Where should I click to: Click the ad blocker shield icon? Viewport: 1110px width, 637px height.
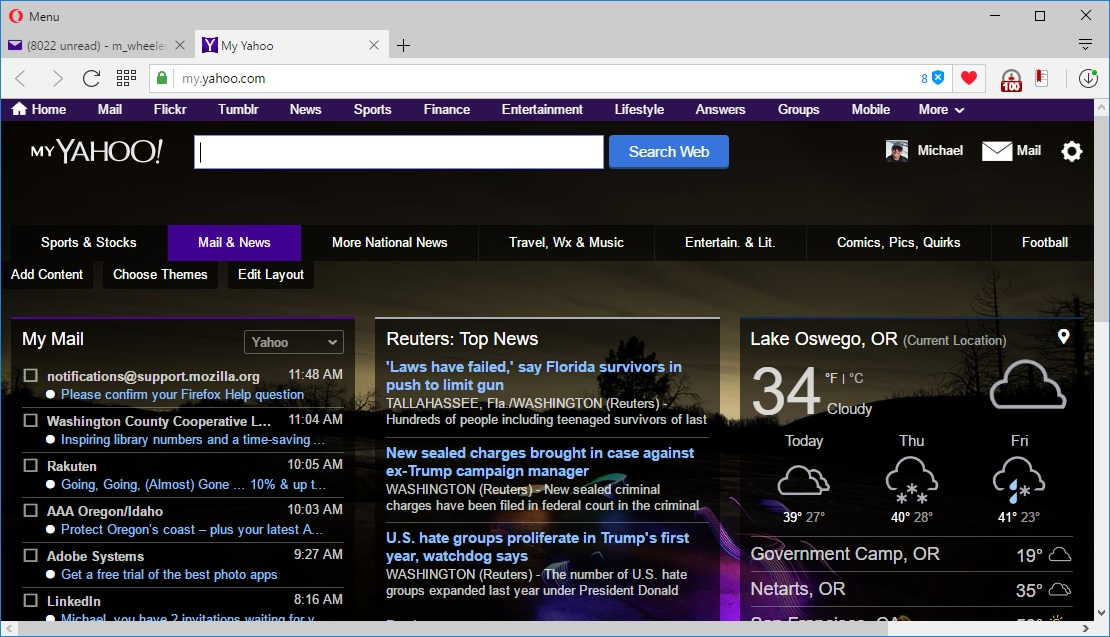(938, 78)
